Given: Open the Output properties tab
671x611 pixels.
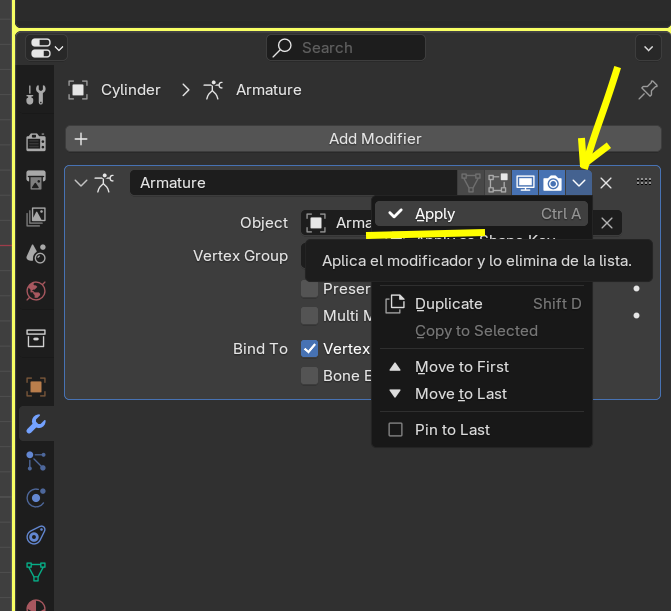Looking at the screenshot, I should (x=36, y=180).
